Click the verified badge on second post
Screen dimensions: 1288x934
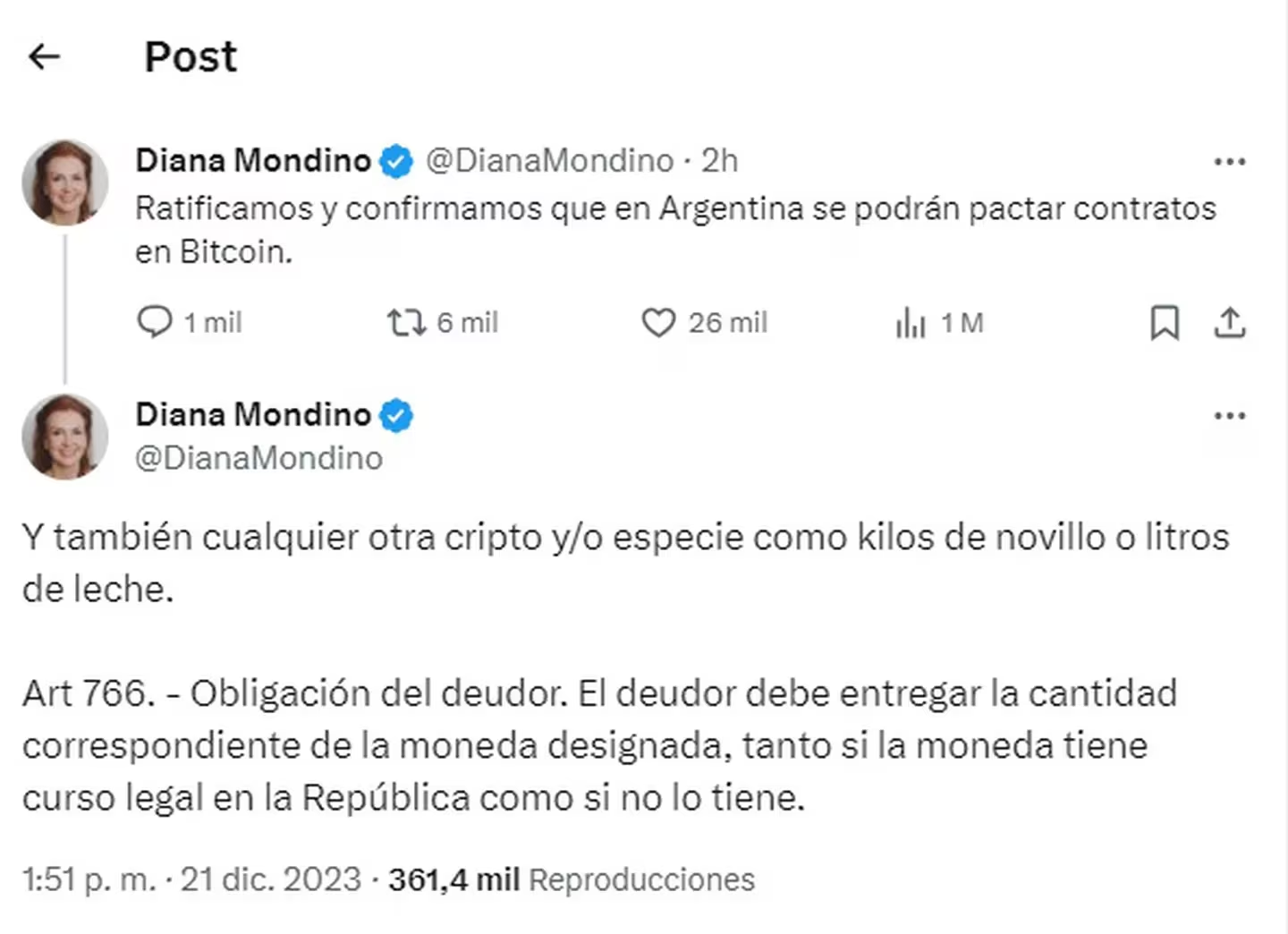(x=396, y=415)
